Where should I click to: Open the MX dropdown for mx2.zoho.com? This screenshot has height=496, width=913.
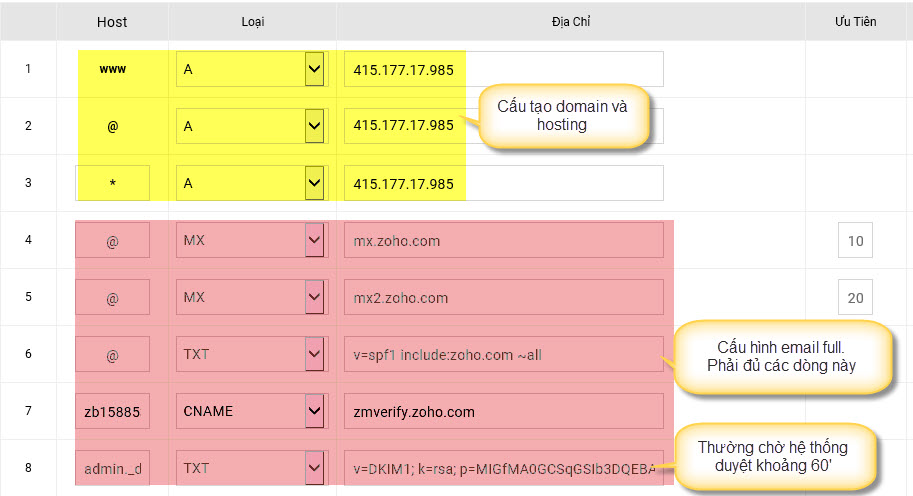pos(315,298)
